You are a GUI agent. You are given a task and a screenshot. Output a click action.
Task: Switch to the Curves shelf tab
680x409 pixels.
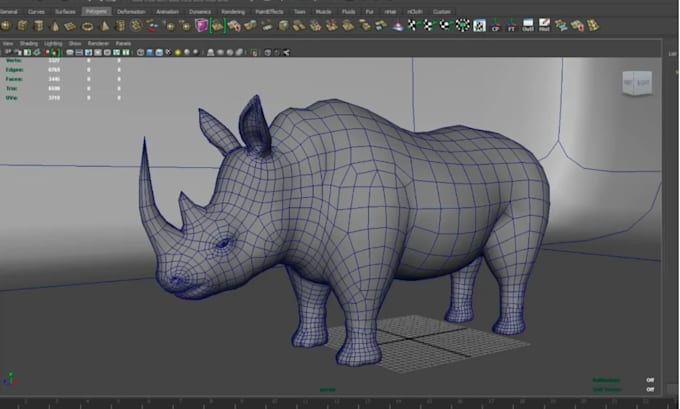tap(36, 12)
